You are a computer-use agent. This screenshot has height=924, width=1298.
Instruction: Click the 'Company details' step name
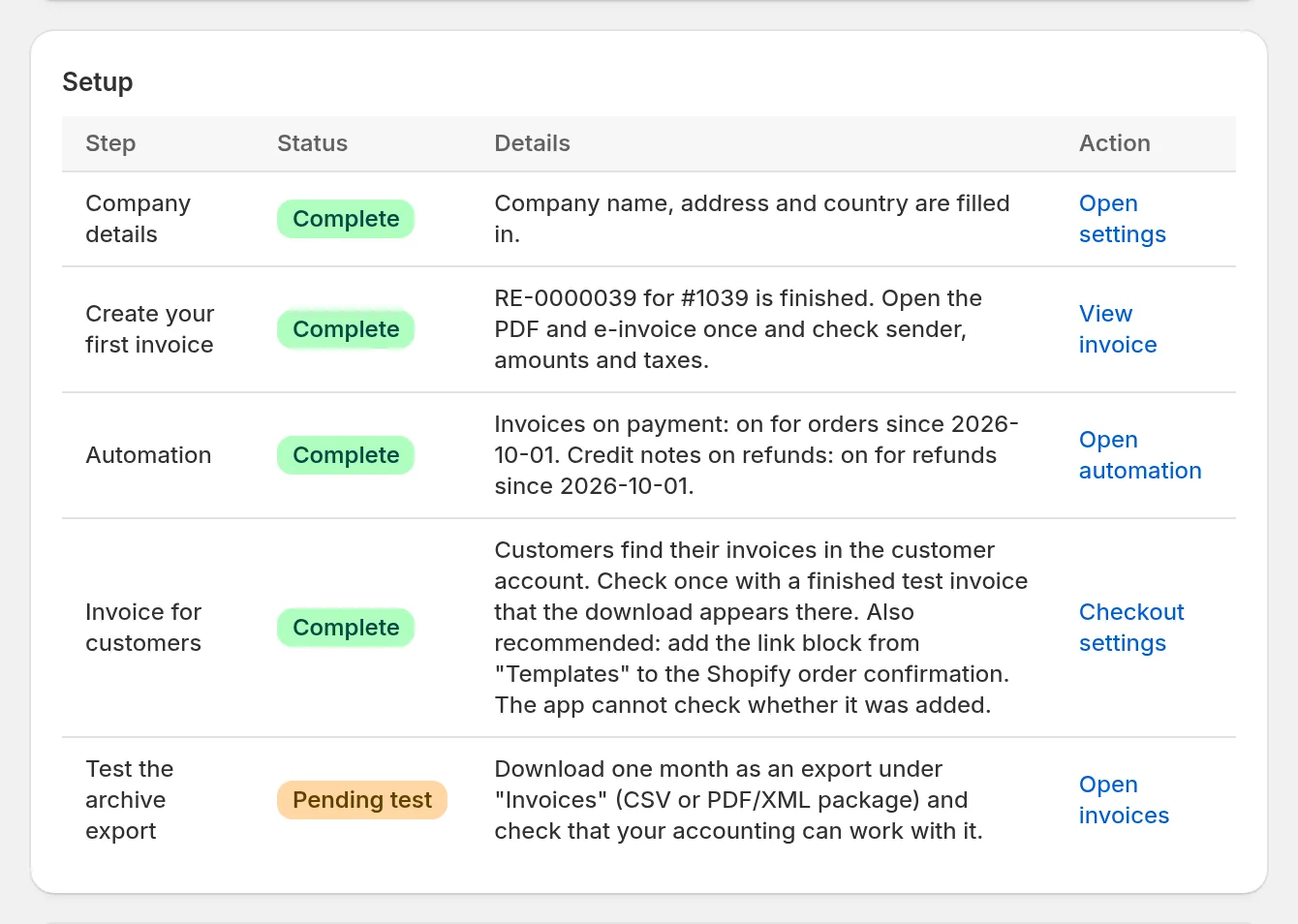click(x=138, y=219)
